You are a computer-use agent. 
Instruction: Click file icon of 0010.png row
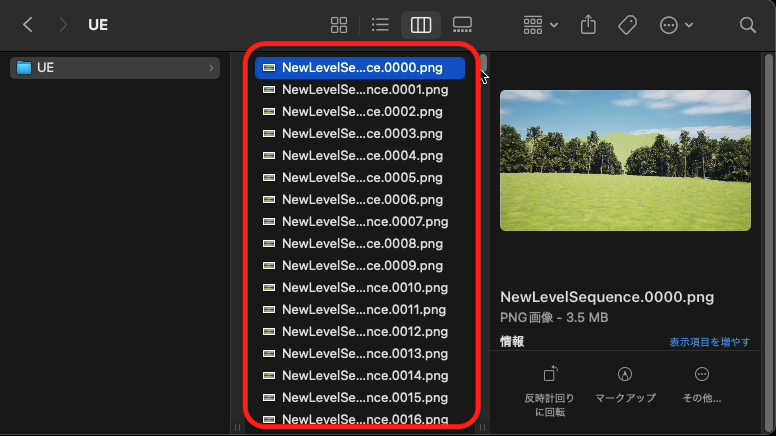pos(269,288)
